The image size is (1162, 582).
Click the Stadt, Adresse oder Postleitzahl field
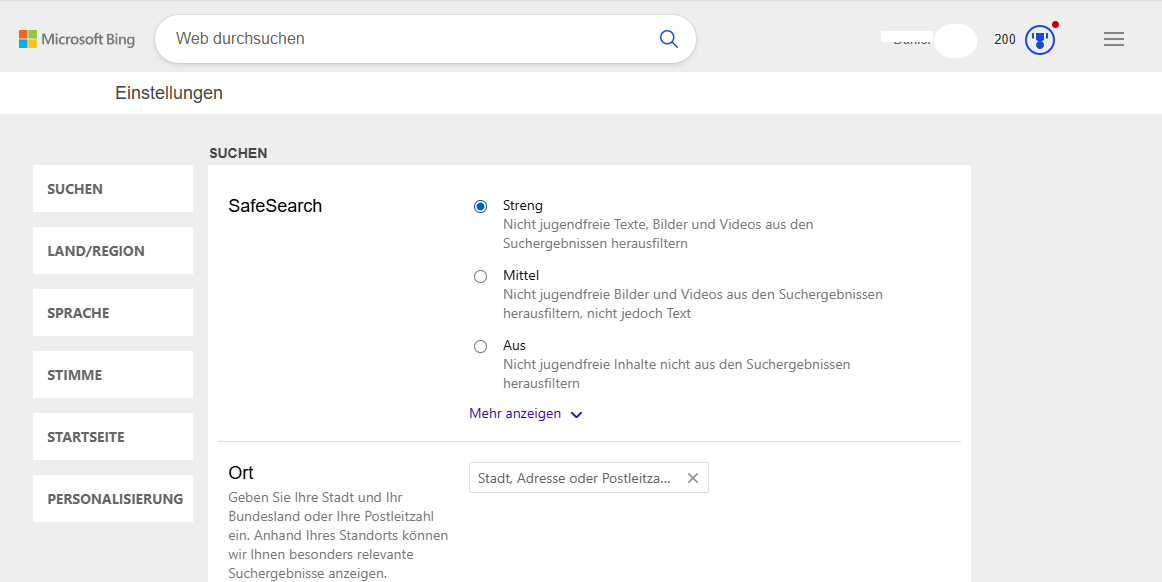pos(575,478)
